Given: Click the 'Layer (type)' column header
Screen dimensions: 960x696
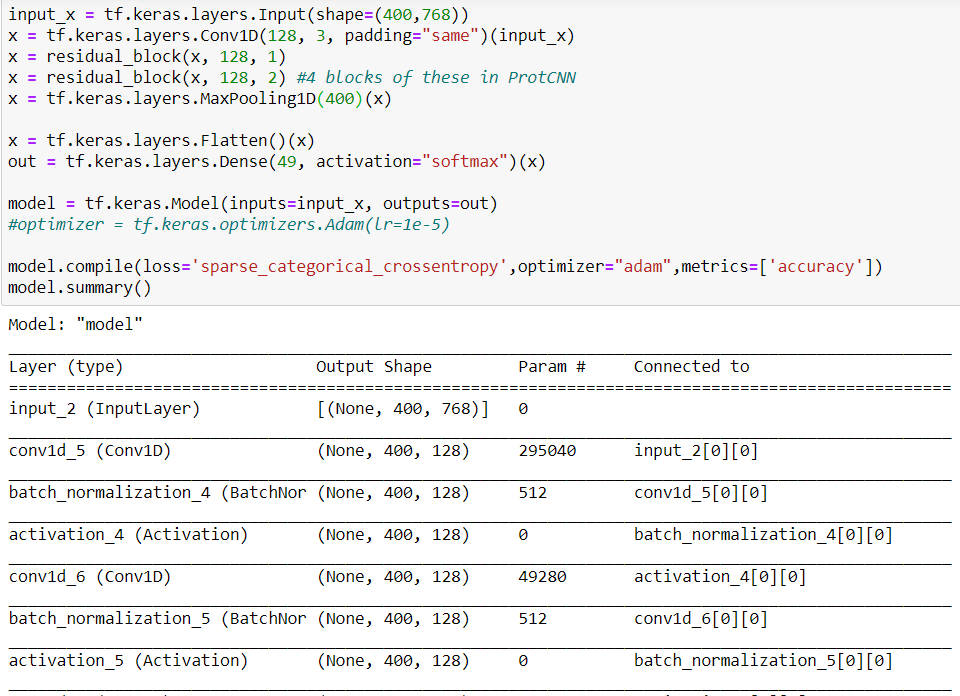Looking at the screenshot, I should (66, 367).
